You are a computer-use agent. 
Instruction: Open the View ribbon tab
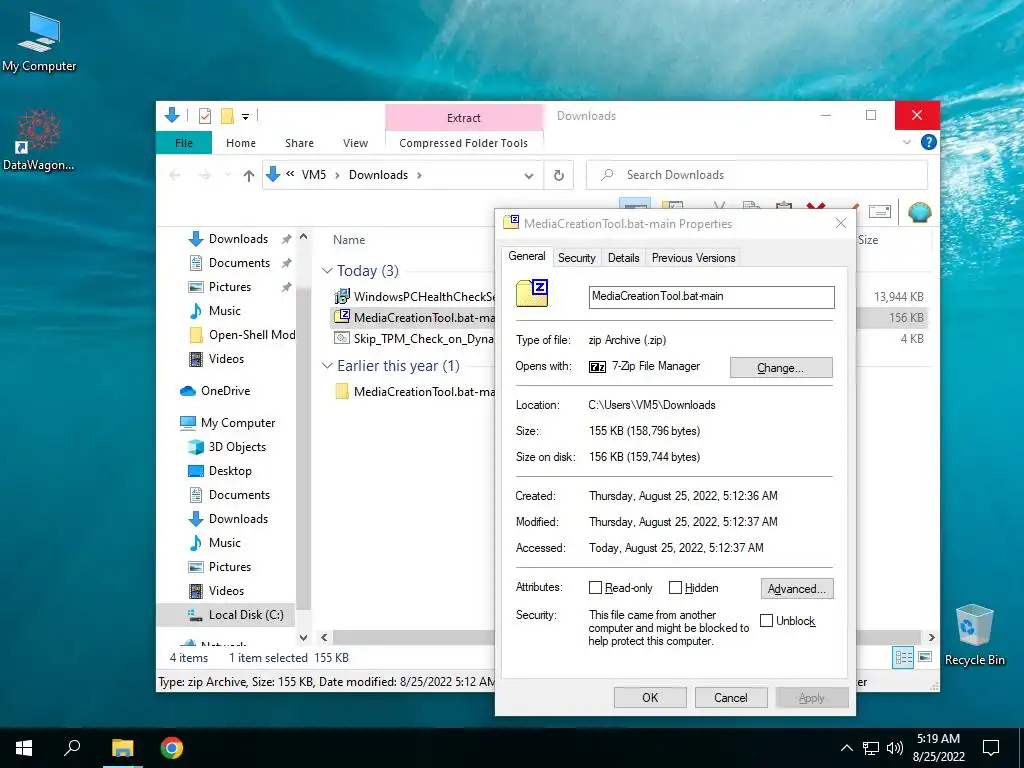click(355, 143)
